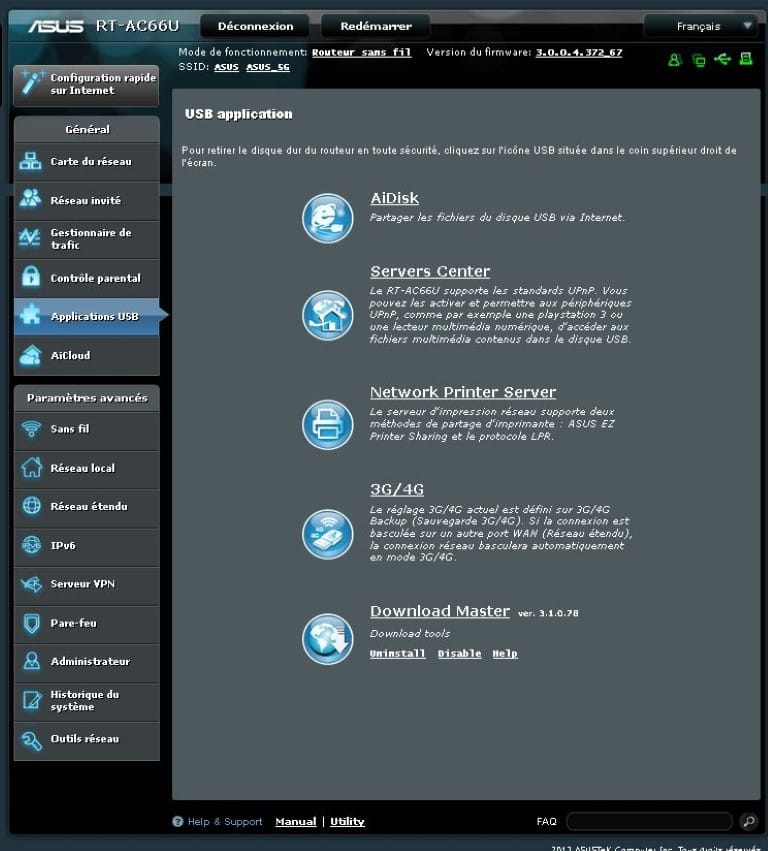
Task: Open the 3G/4G title link
Action: (x=397, y=489)
